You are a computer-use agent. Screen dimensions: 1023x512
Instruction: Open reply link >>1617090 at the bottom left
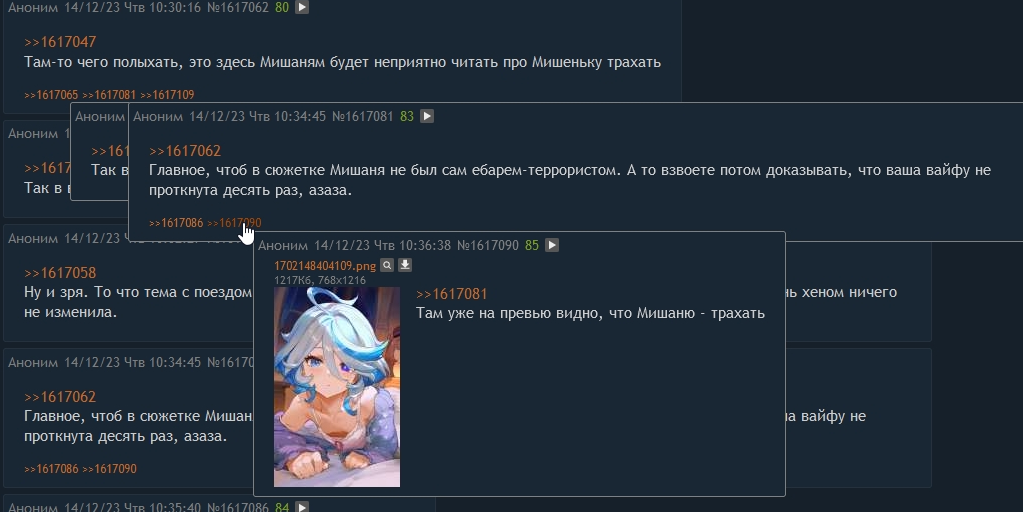click(109, 469)
